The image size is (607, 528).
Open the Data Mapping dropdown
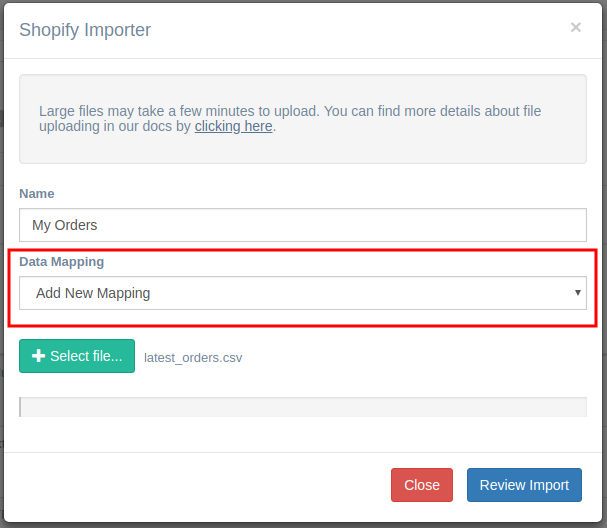pos(303,293)
